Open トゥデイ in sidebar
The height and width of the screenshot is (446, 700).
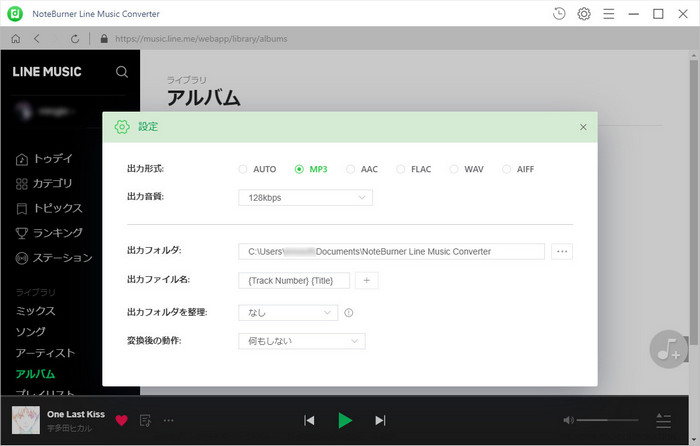[44, 158]
